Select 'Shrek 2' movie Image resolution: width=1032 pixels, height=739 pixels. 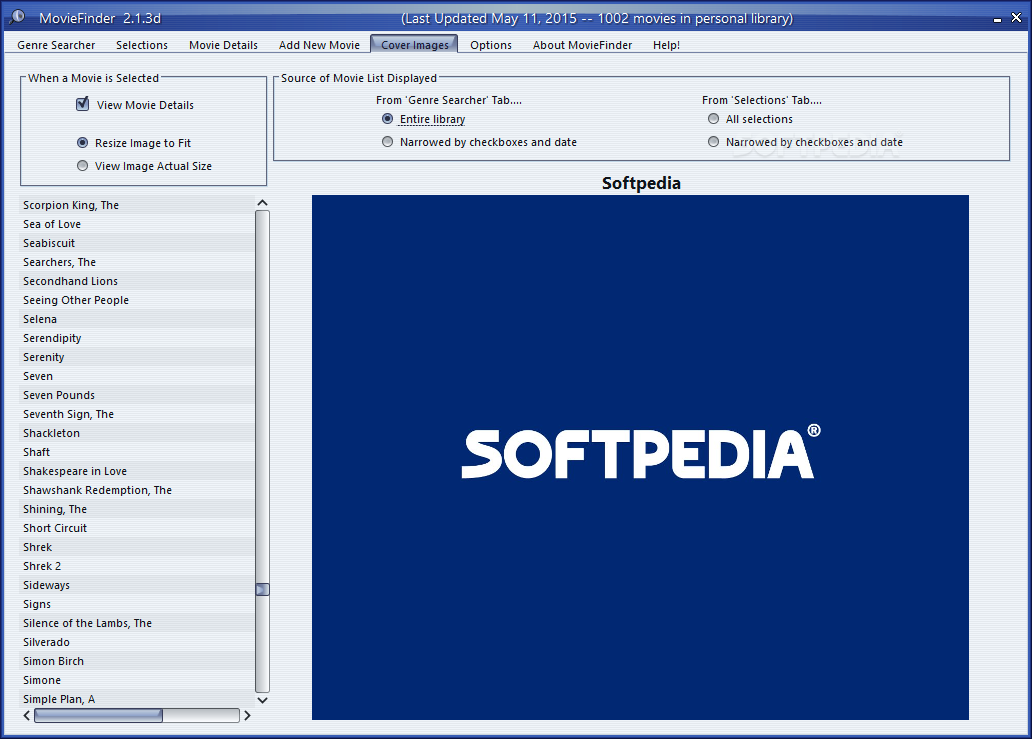pos(137,567)
